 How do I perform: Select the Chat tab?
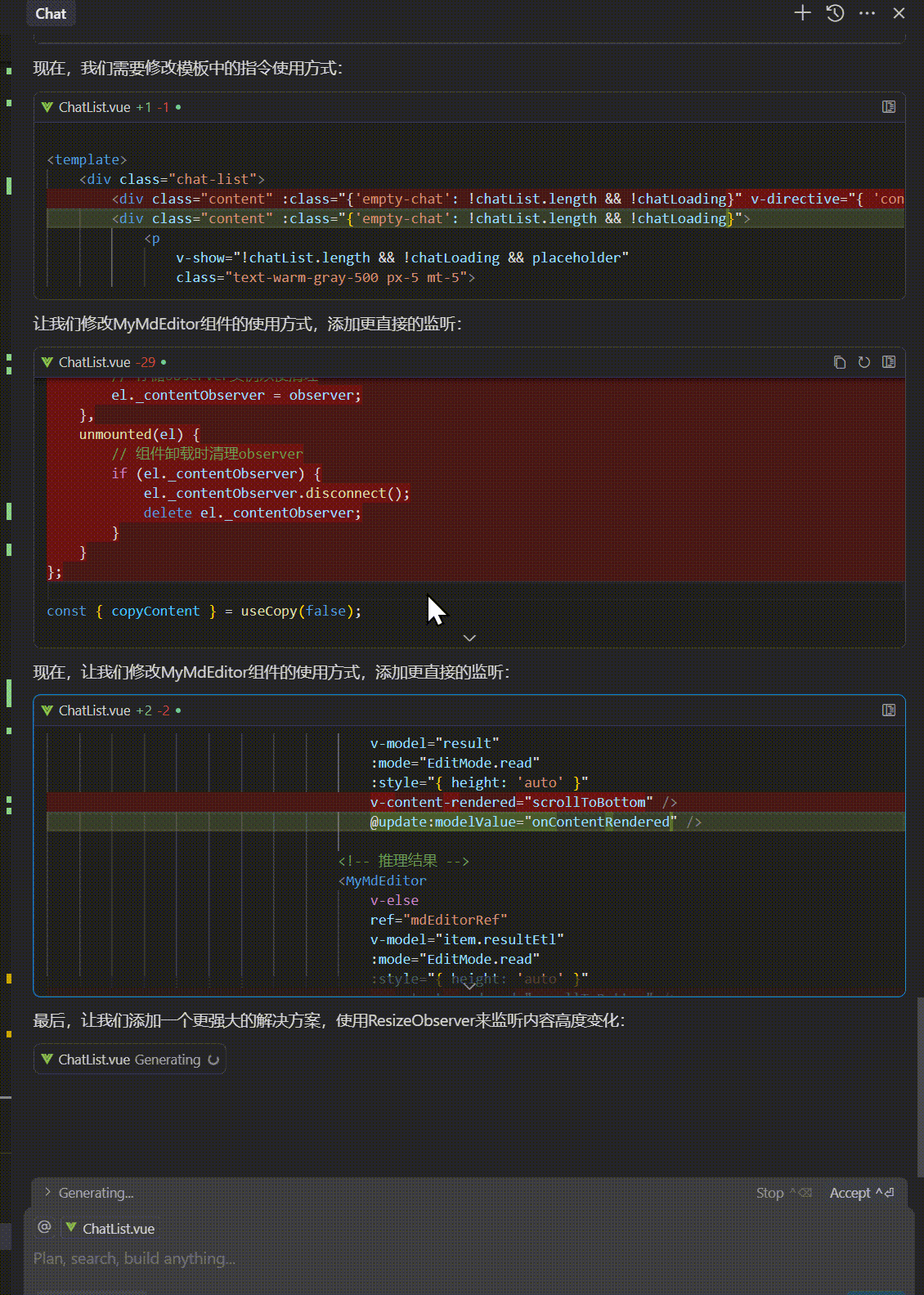51,13
